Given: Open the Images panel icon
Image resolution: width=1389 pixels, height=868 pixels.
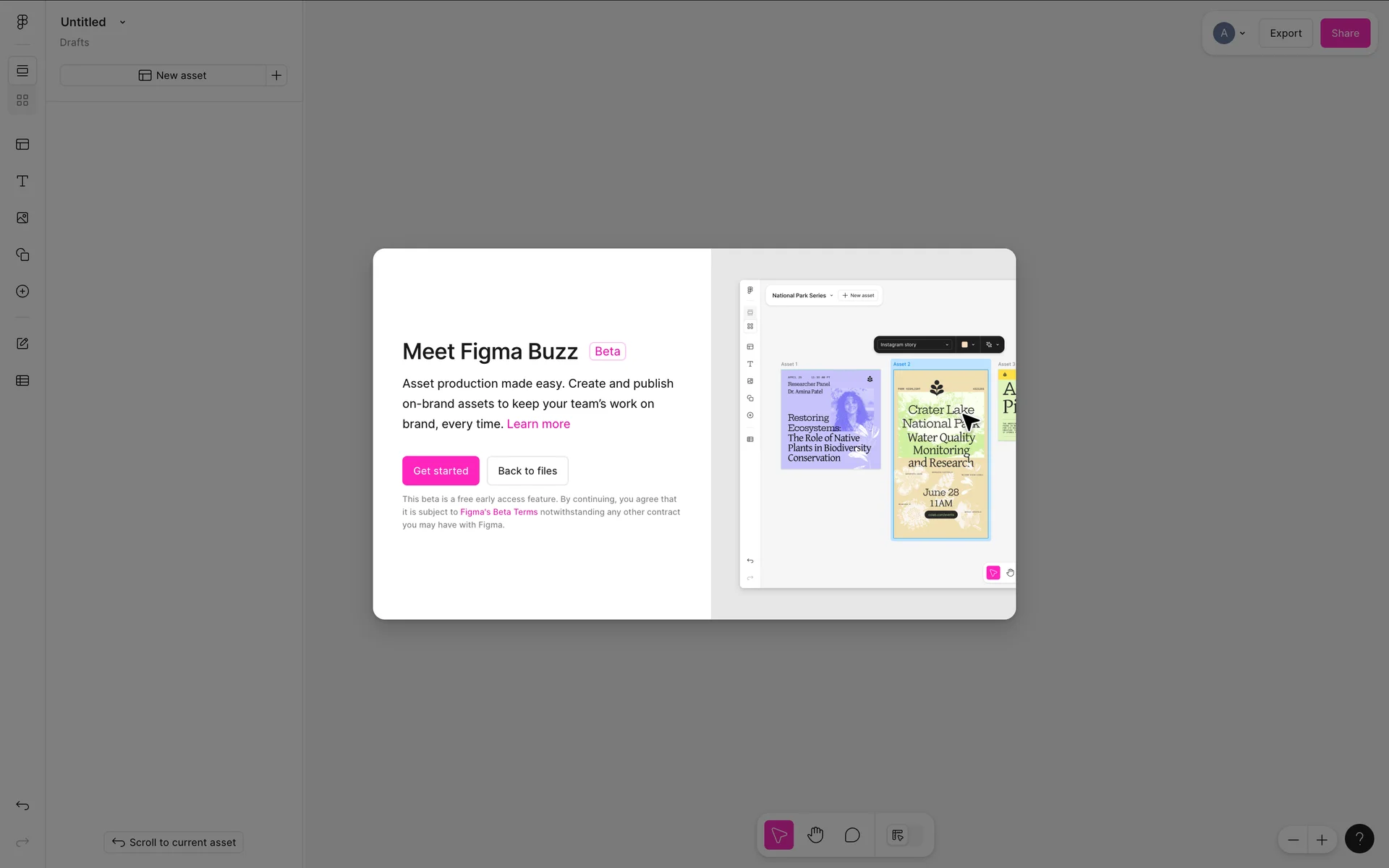Looking at the screenshot, I should click(x=22, y=218).
